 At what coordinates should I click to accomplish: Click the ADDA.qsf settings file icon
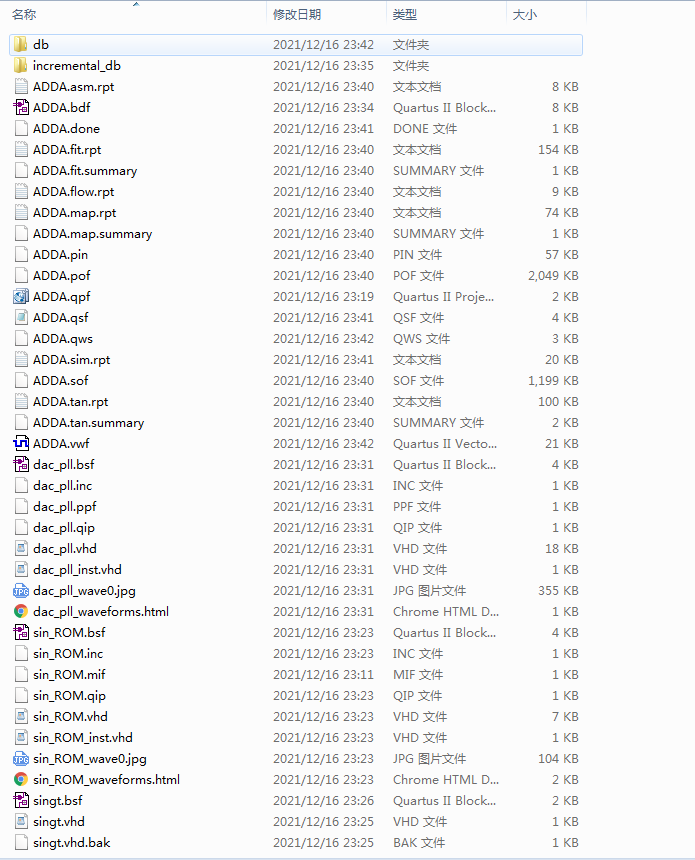21,318
